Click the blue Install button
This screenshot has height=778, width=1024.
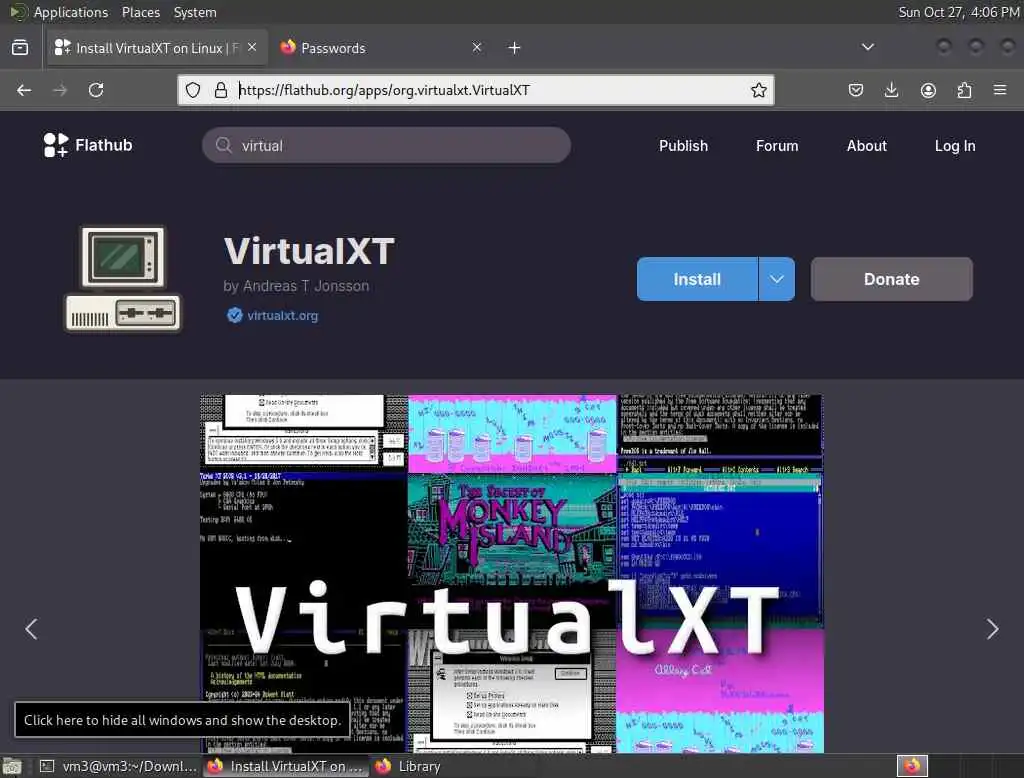click(697, 279)
